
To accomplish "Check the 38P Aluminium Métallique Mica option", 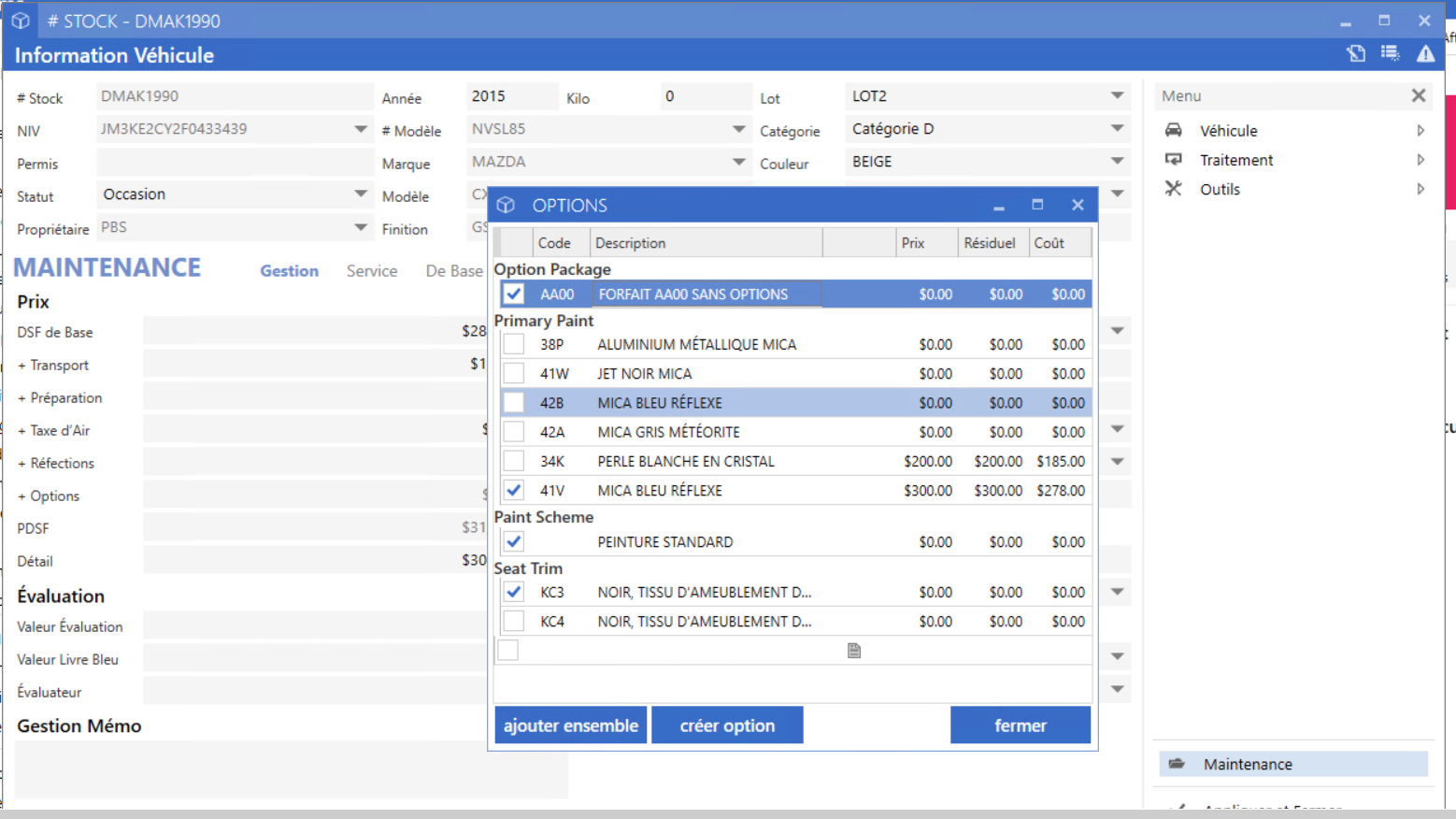I will [513, 344].
